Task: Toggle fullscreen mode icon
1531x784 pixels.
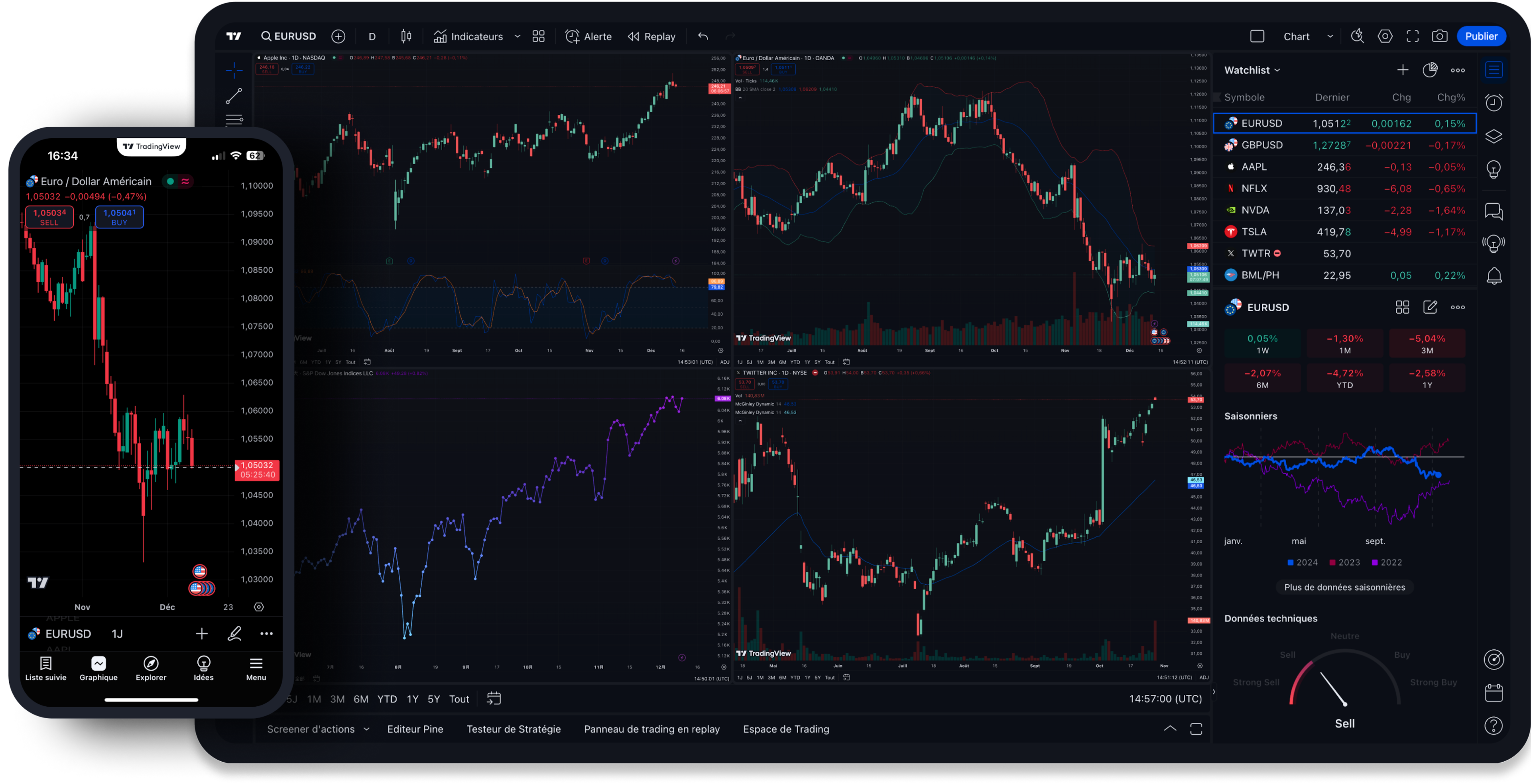Action: 1413,36
